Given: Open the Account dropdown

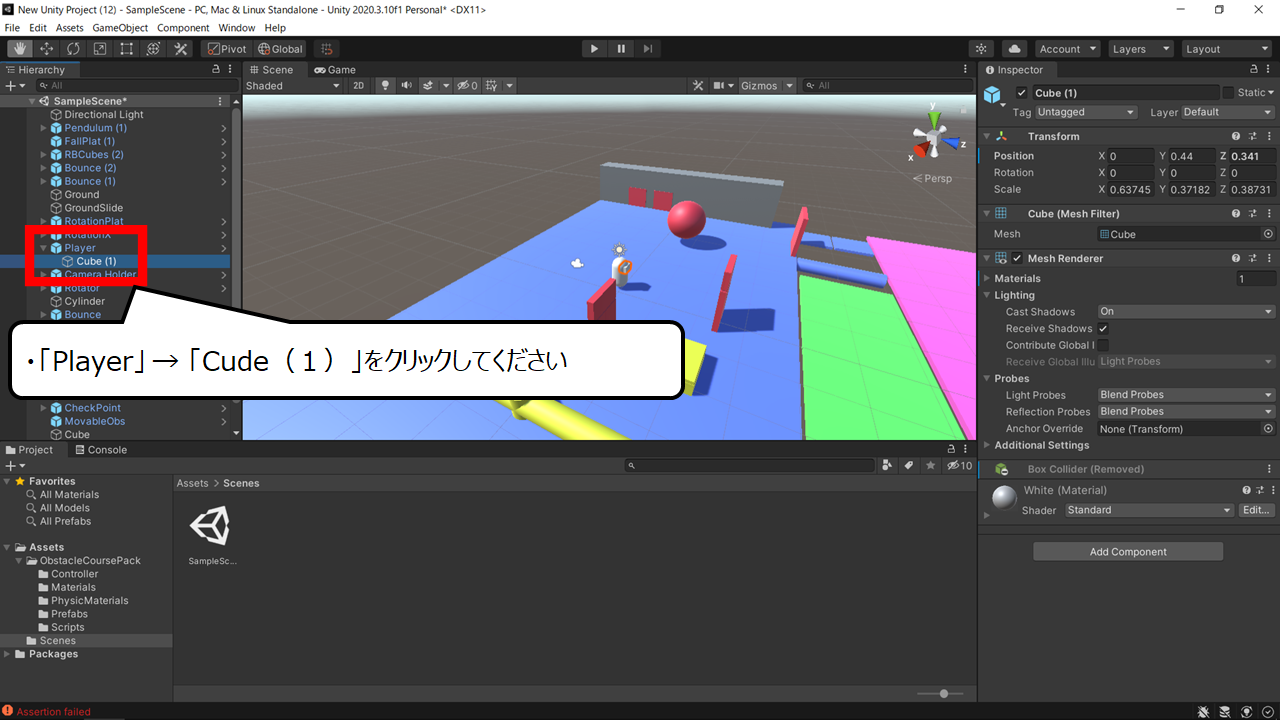Looking at the screenshot, I should tap(1067, 49).
